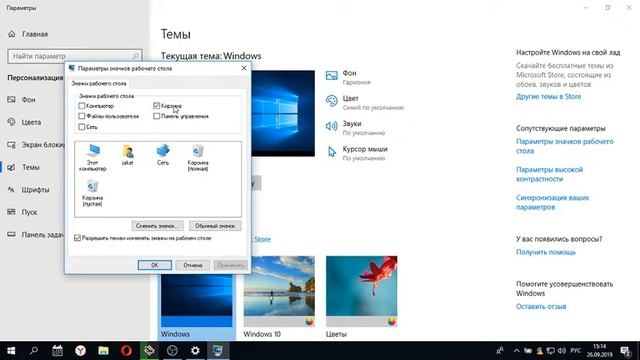This screenshot has width=640, height=360.
Task: Open Темы in the Settings sidebar
Action: 31,167
